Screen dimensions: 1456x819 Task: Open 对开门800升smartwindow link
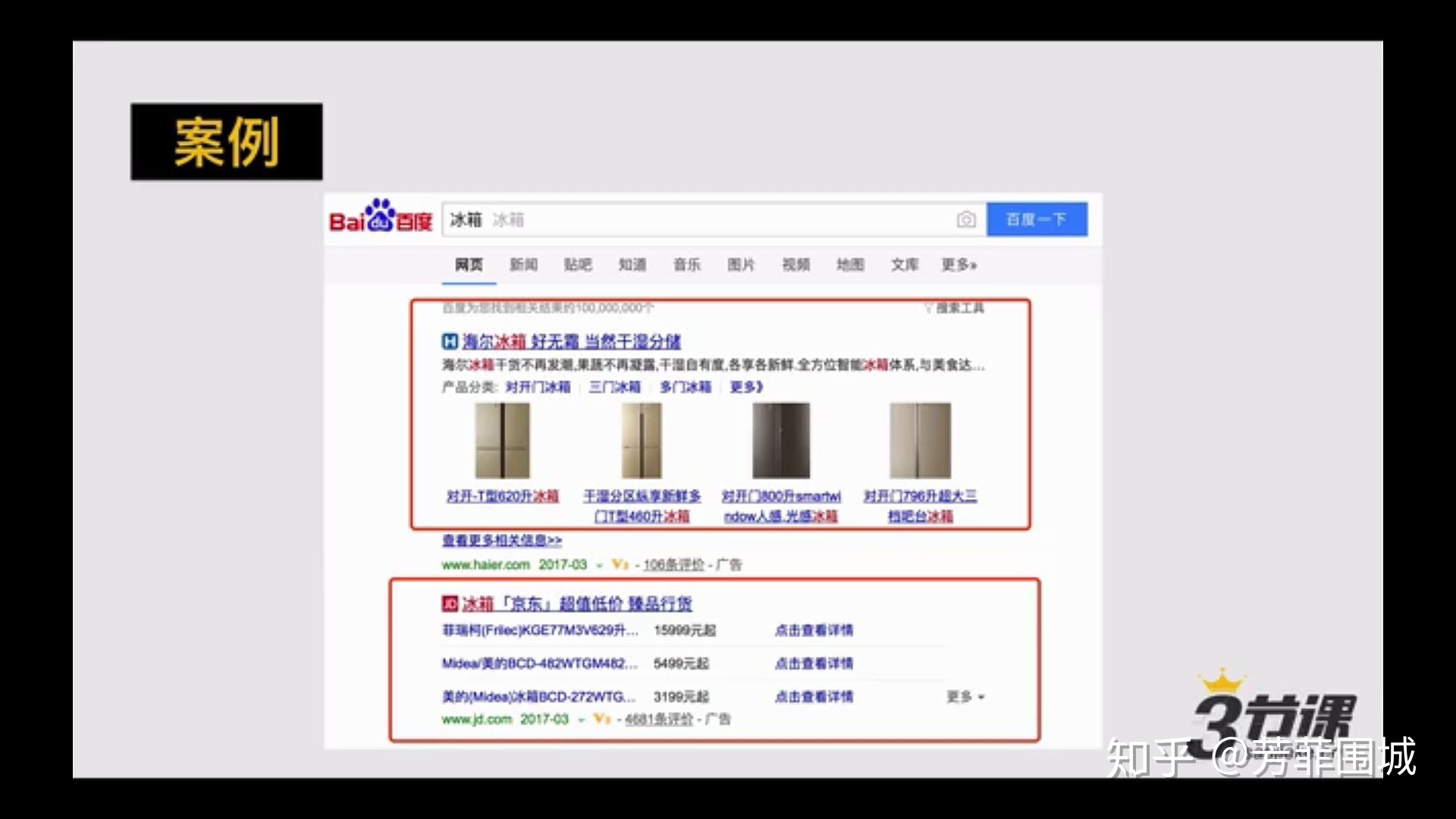point(781,507)
